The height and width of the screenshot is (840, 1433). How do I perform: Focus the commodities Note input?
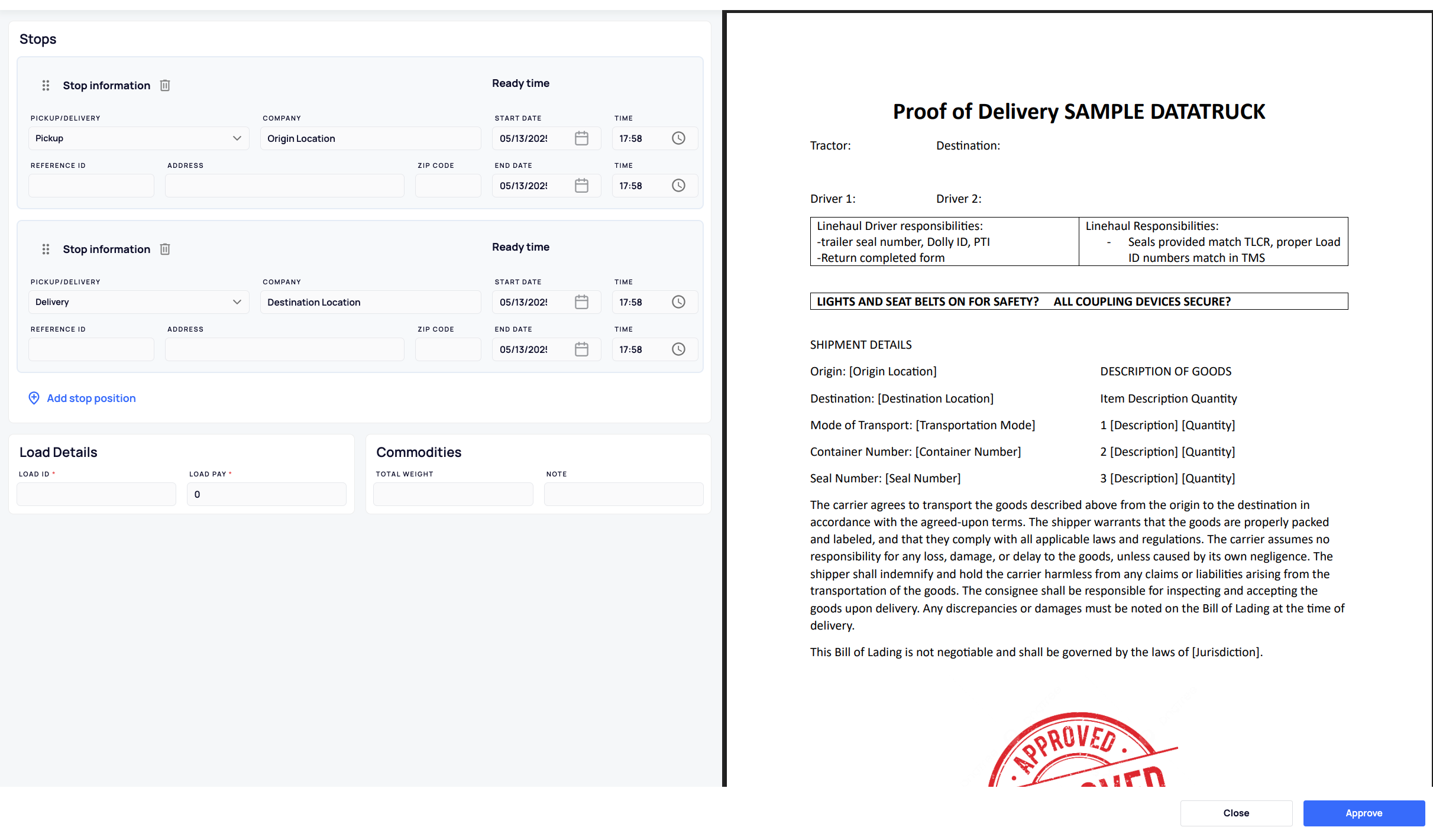point(624,494)
